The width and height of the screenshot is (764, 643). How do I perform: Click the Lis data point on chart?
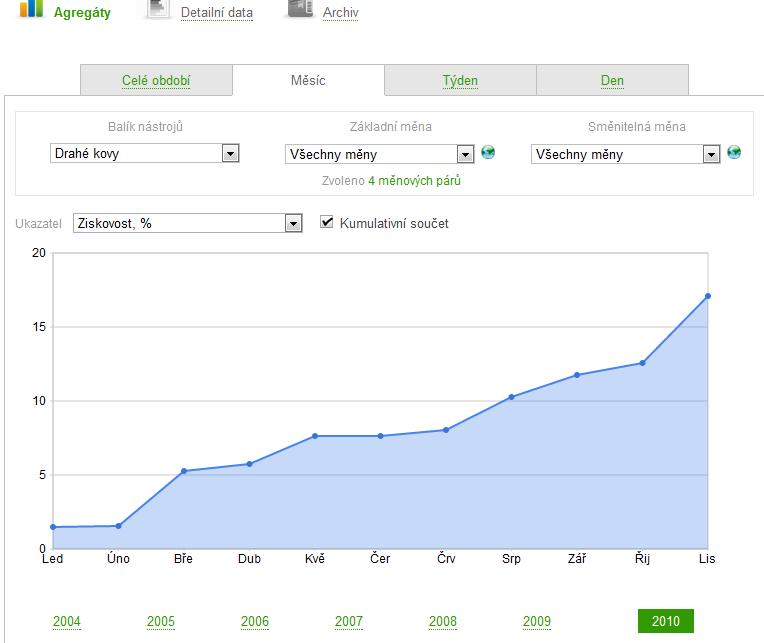point(708,296)
